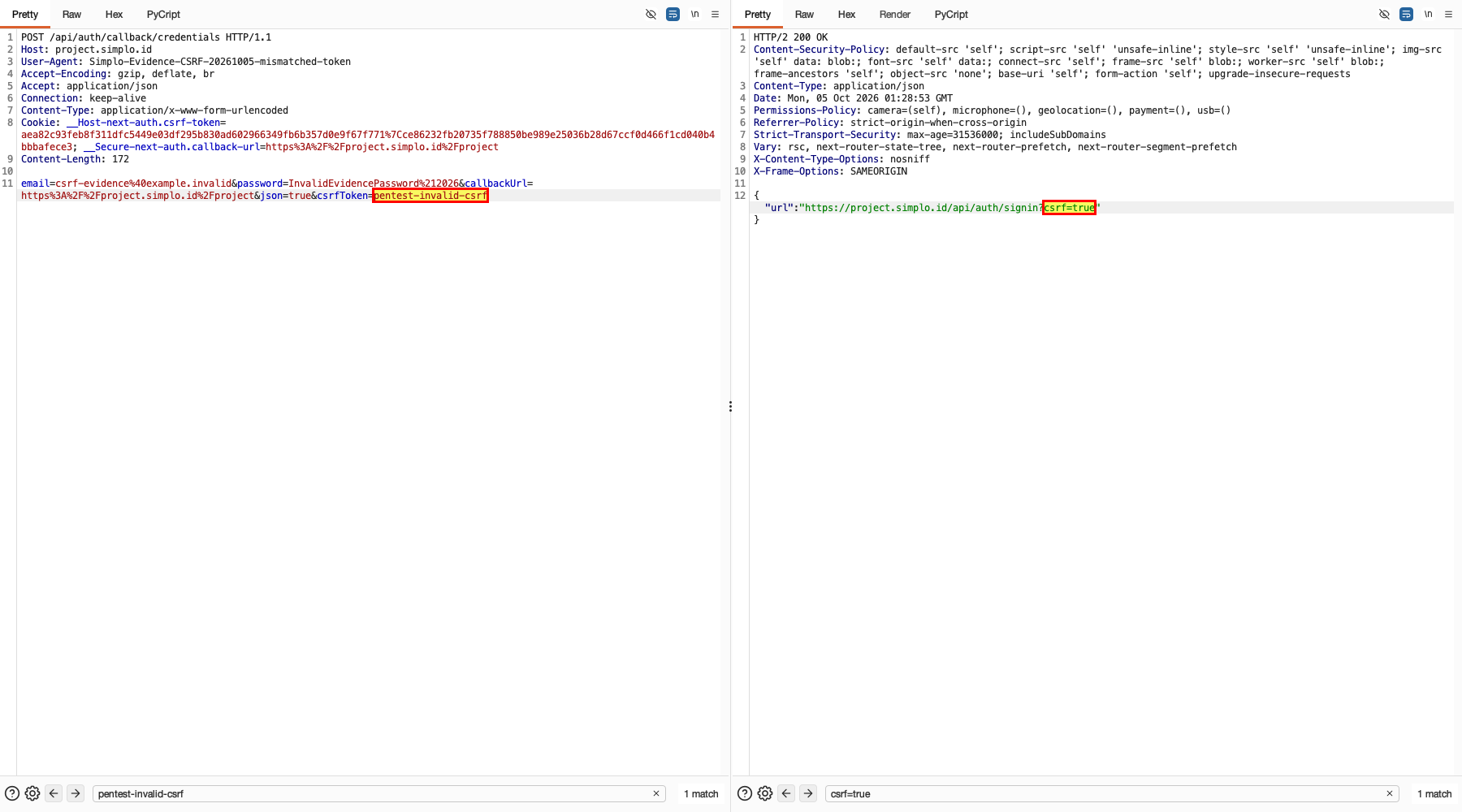Toggle hidden-items eye icon in response pane
The height and width of the screenshot is (812, 1462).
[1384, 14]
